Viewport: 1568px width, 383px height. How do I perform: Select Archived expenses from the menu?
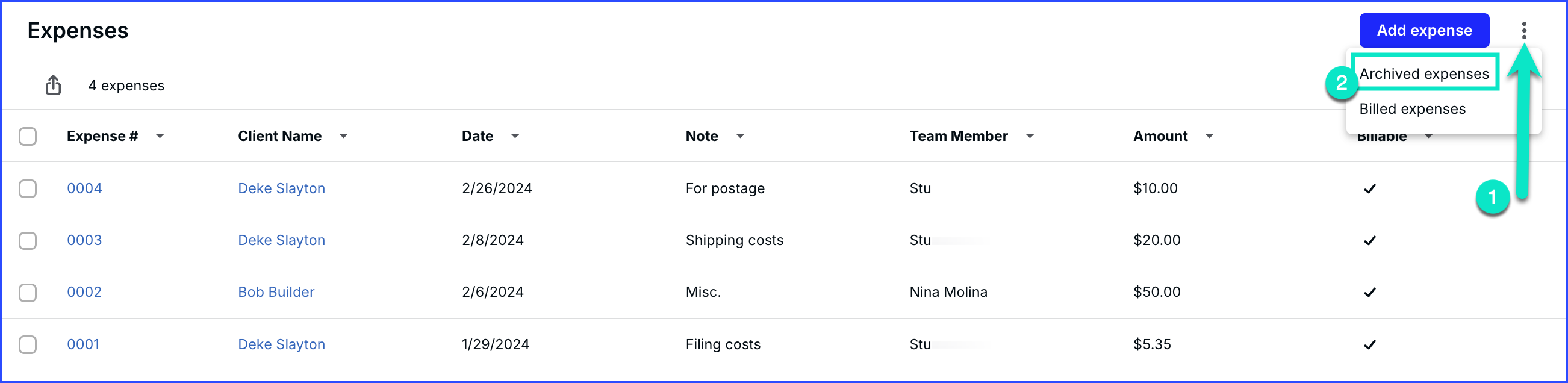tap(1423, 73)
